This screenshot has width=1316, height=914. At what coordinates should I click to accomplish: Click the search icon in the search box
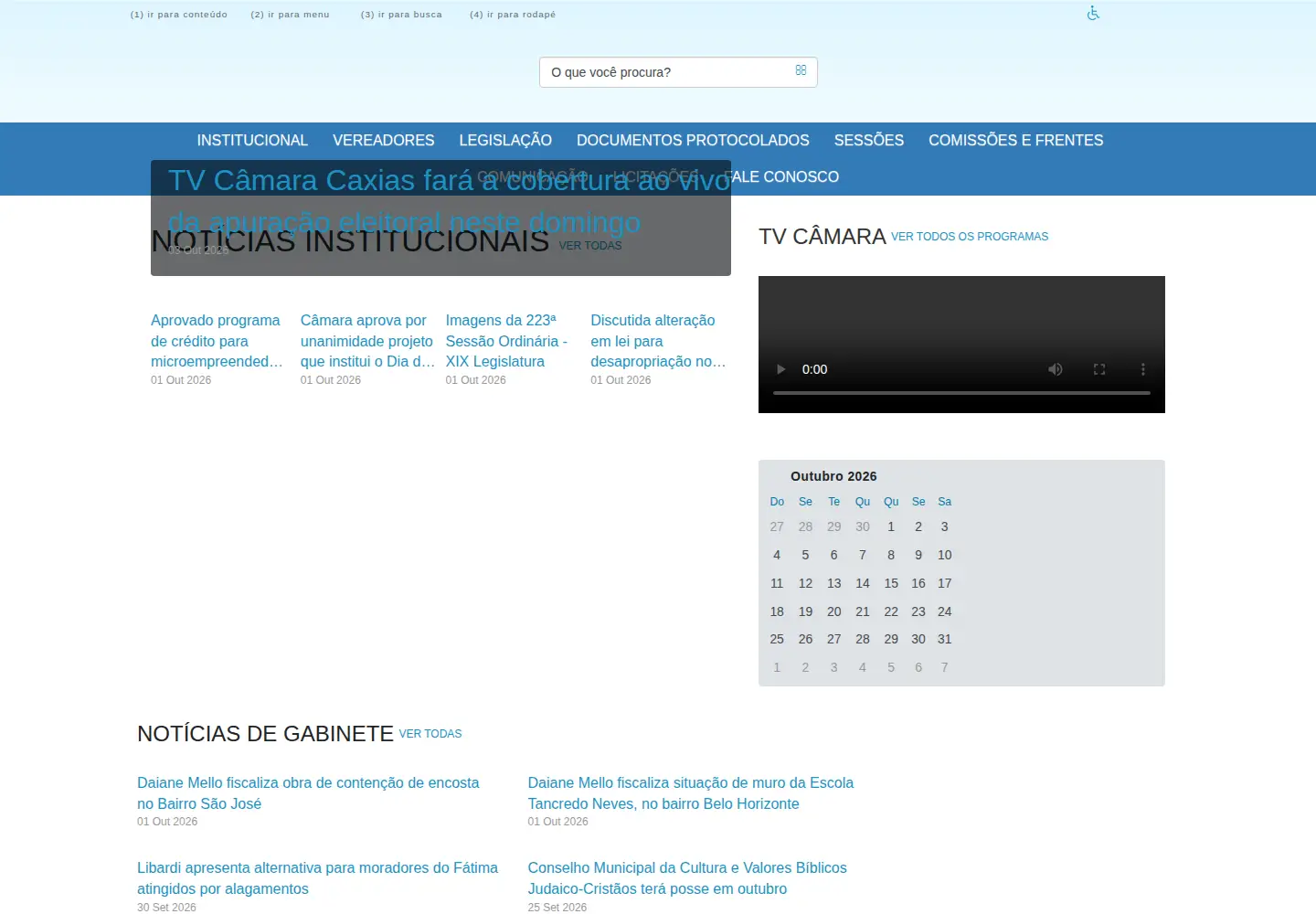801,70
